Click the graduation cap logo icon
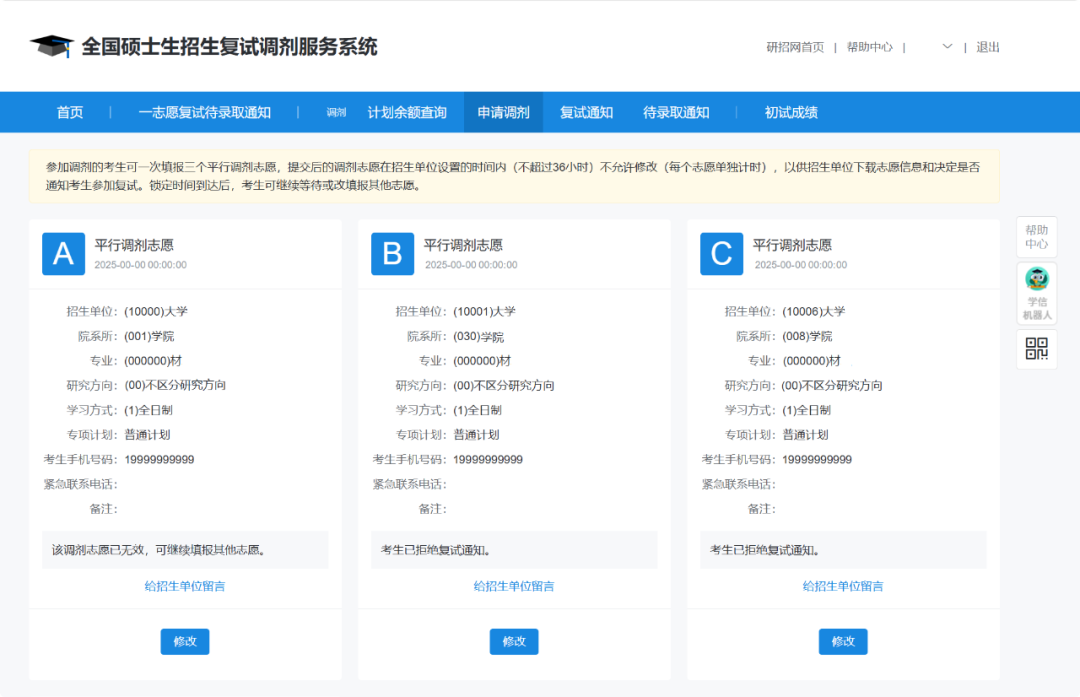The image size is (1080, 697). [53, 44]
